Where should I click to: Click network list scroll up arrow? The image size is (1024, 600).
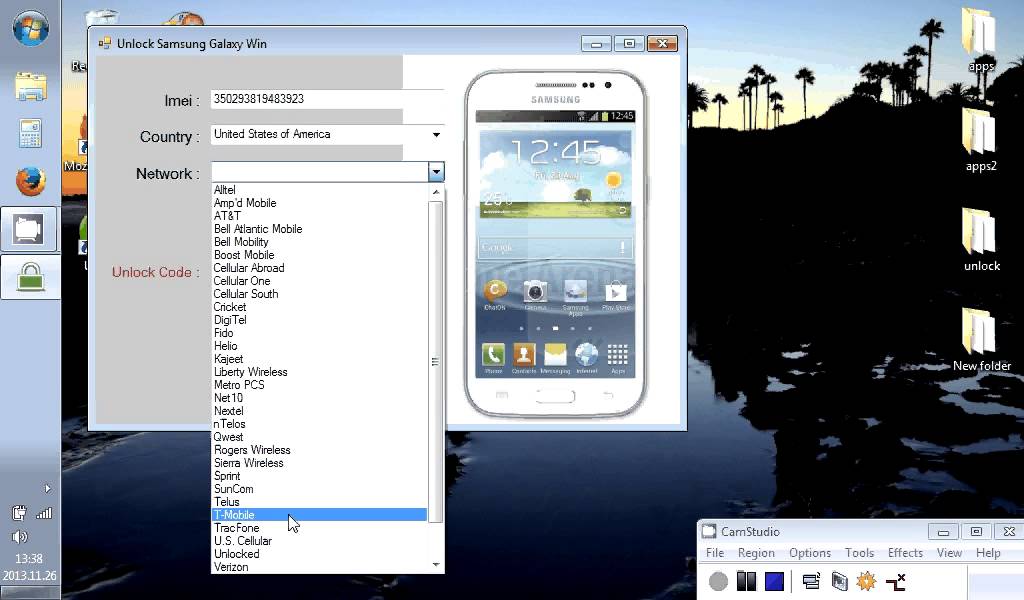pos(436,192)
